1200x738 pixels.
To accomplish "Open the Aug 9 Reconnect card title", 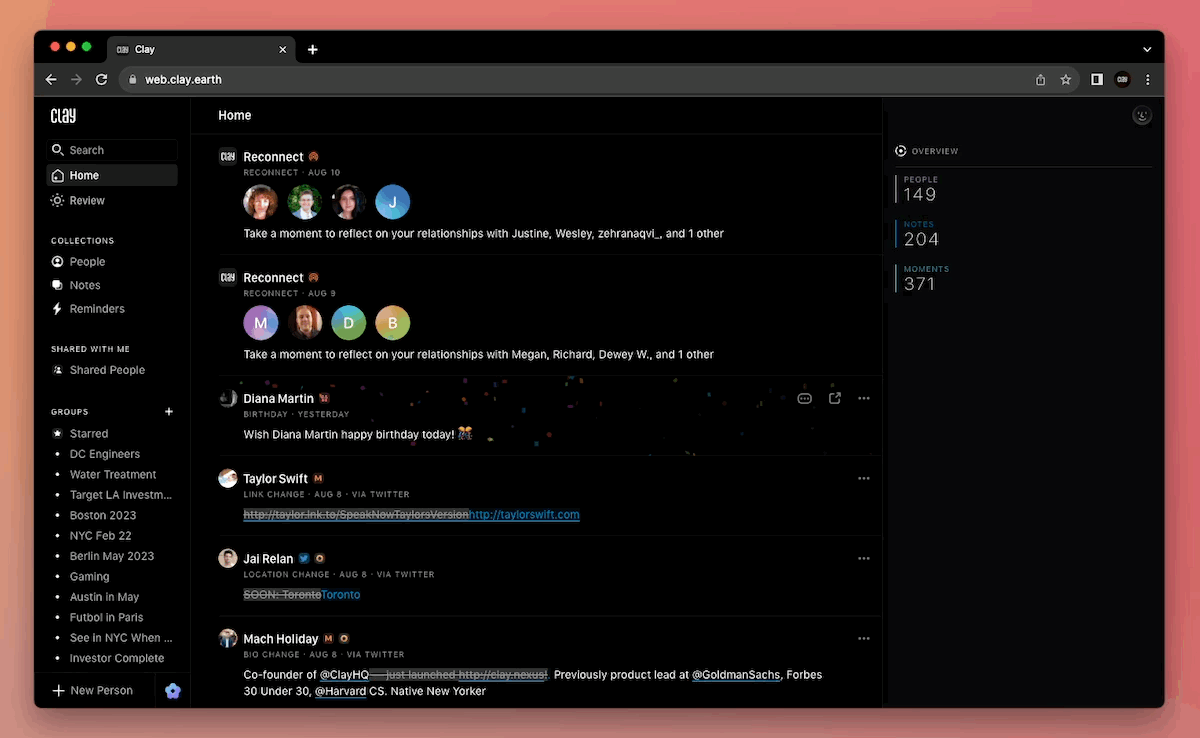I will tap(273, 278).
